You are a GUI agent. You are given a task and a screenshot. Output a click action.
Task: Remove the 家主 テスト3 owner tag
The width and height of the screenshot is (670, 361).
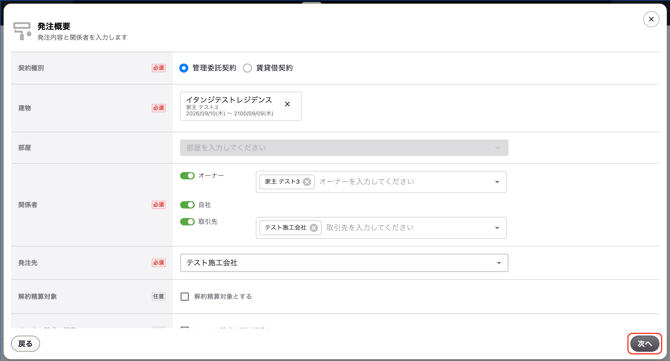coord(307,182)
